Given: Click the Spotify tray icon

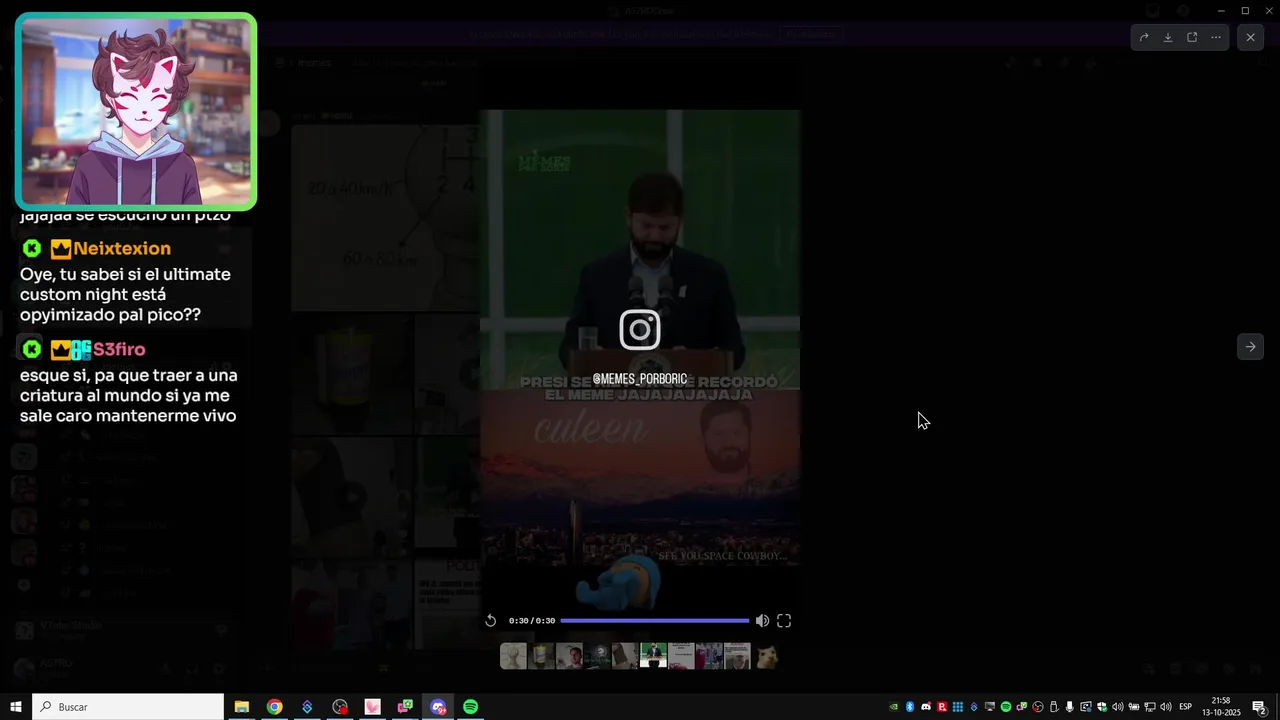Looking at the screenshot, I should click(1006, 707).
